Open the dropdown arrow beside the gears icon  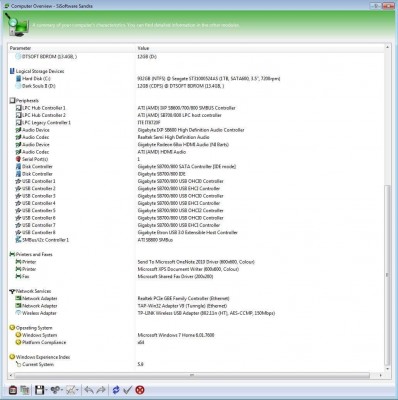pyautogui.click(x=62, y=390)
